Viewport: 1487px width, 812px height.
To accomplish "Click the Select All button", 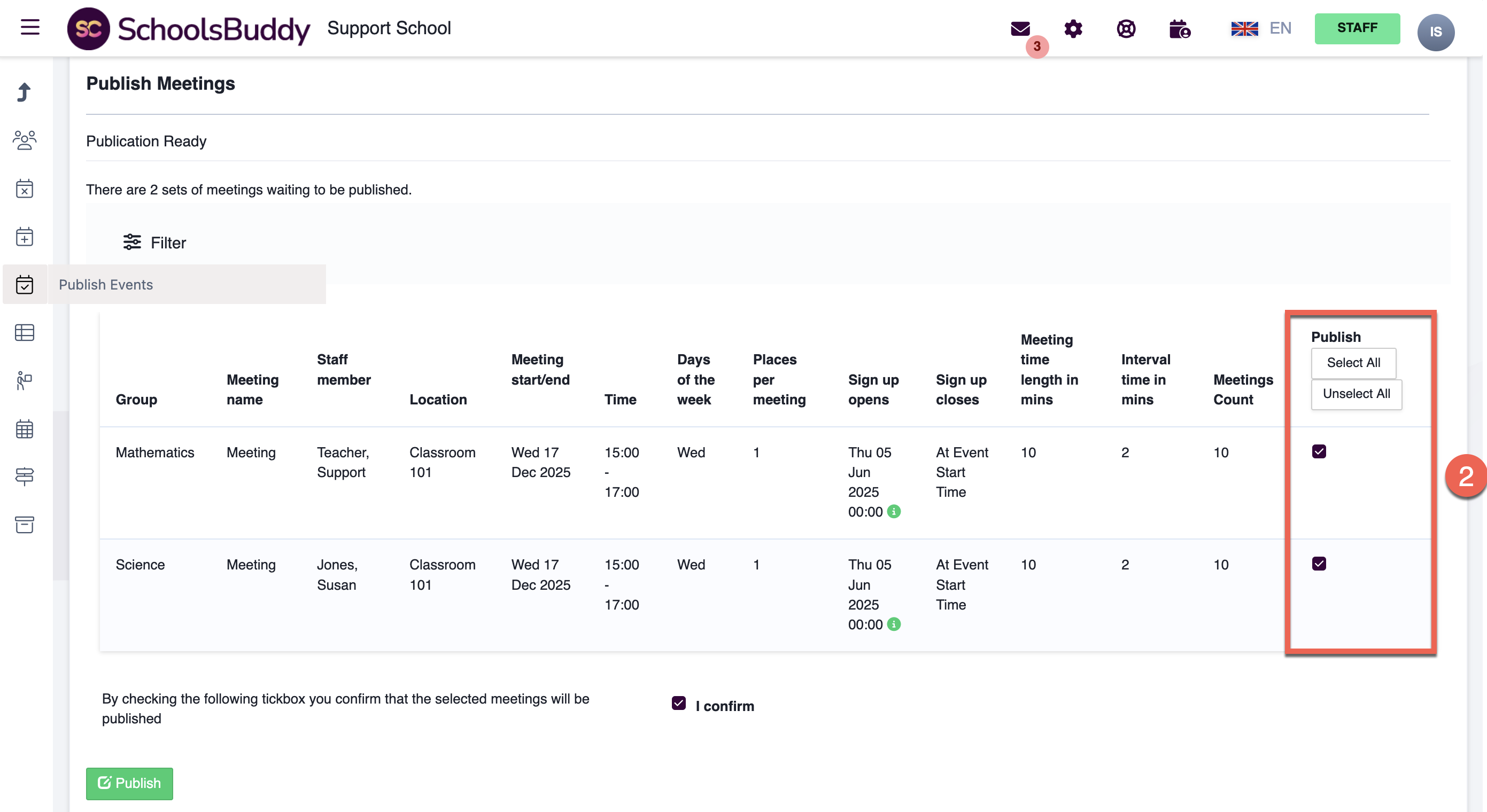I will pos(1353,362).
